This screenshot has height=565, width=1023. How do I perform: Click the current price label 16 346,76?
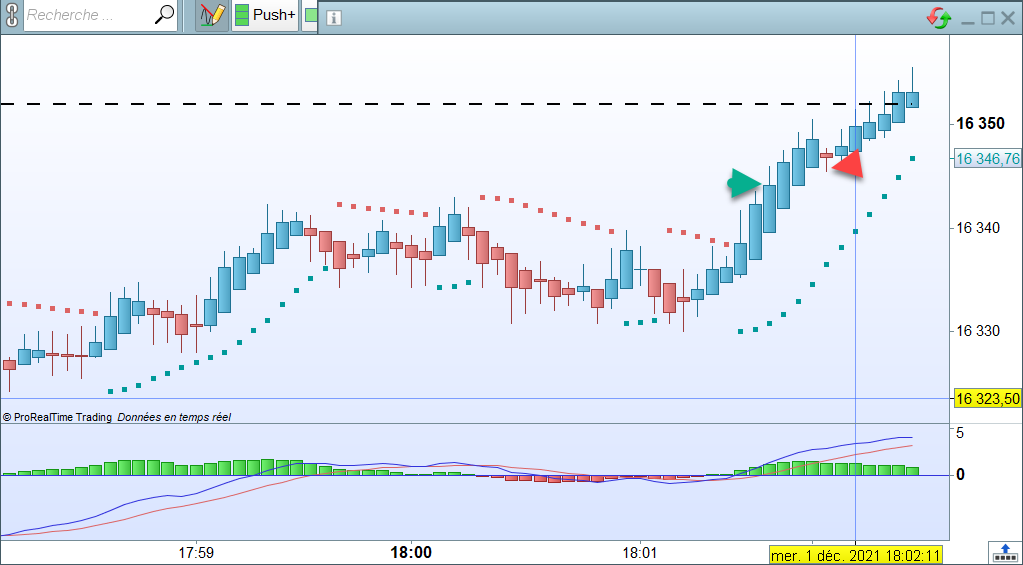pyautogui.click(x=988, y=159)
